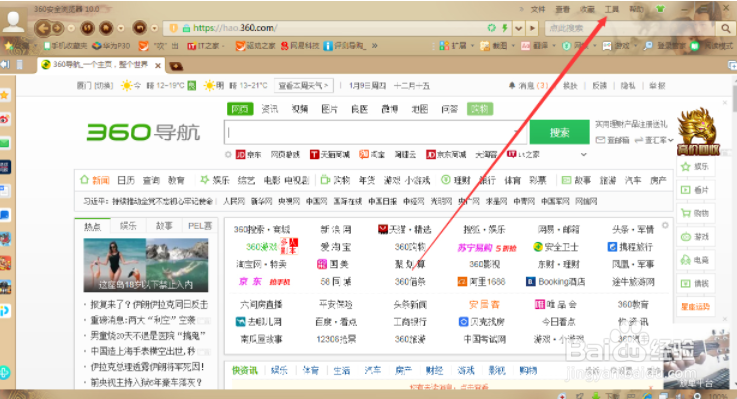Select the 网页 search tab
Image resolution: width=737 pixels, height=399 pixels.
240,109
